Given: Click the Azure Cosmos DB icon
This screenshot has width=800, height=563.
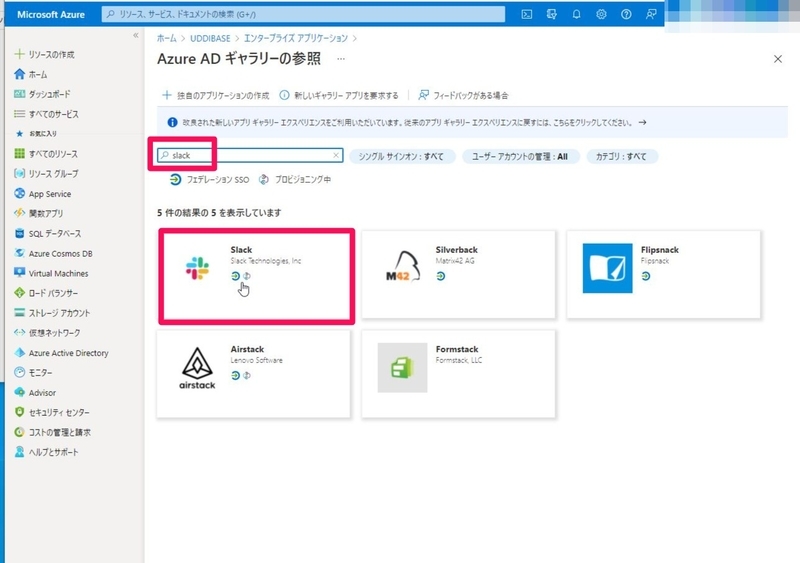Looking at the screenshot, I should pos(19,253).
